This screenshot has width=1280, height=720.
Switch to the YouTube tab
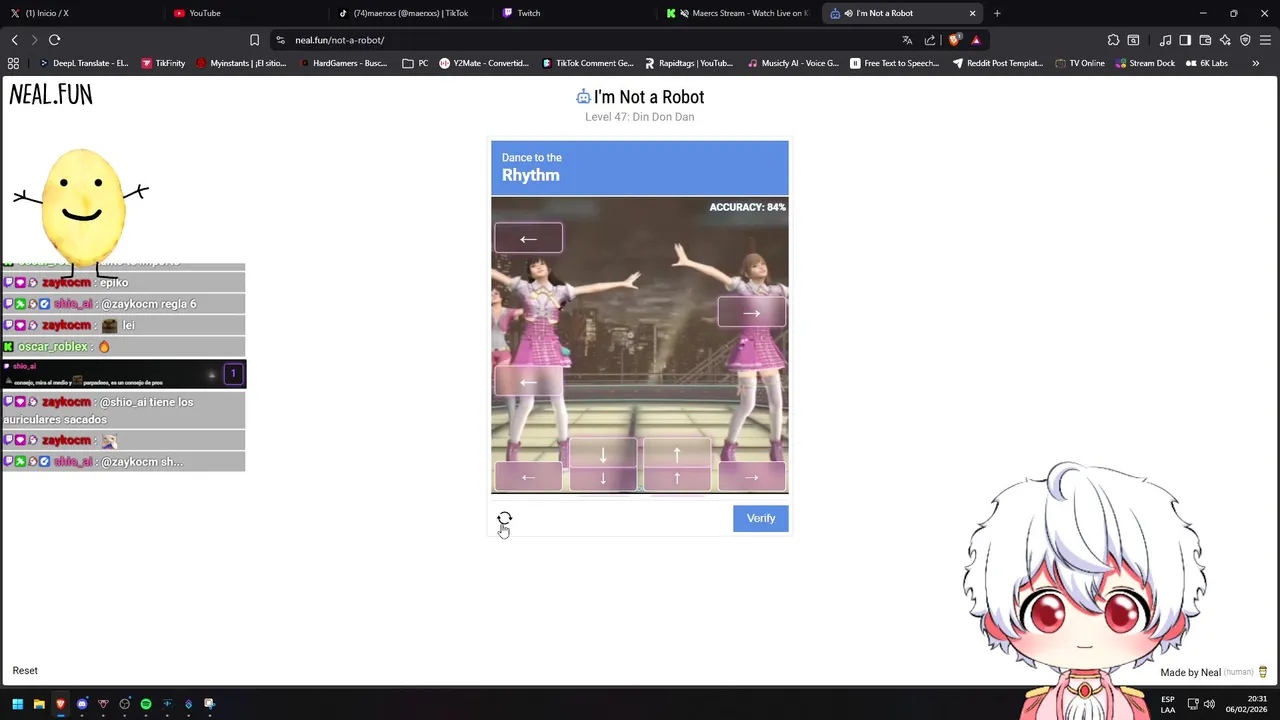tap(246, 13)
